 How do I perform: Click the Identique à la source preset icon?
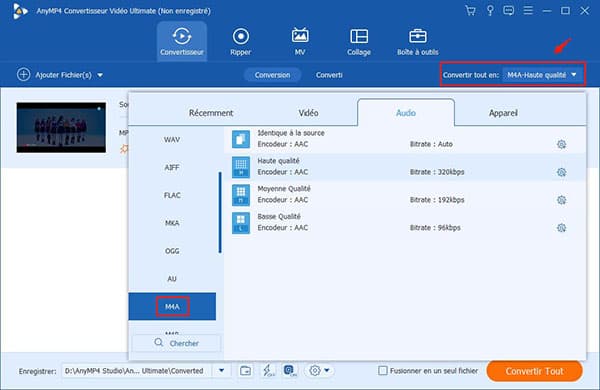point(241,139)
